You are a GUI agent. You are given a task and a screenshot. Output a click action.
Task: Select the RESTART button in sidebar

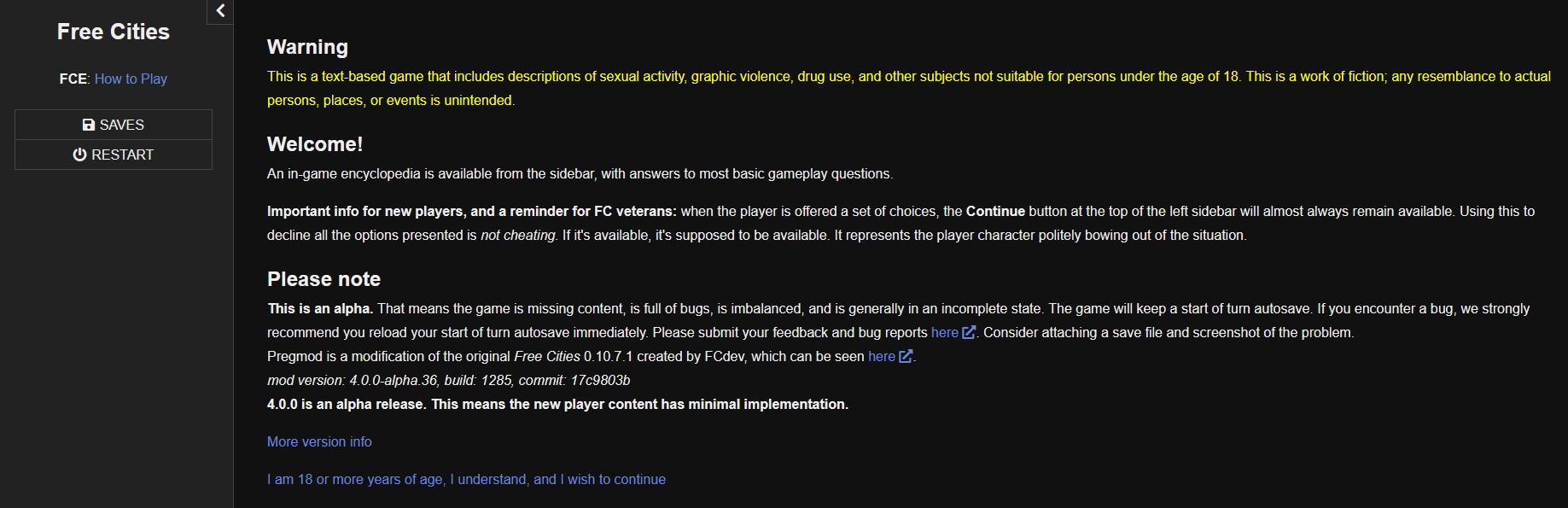point(114,155)
